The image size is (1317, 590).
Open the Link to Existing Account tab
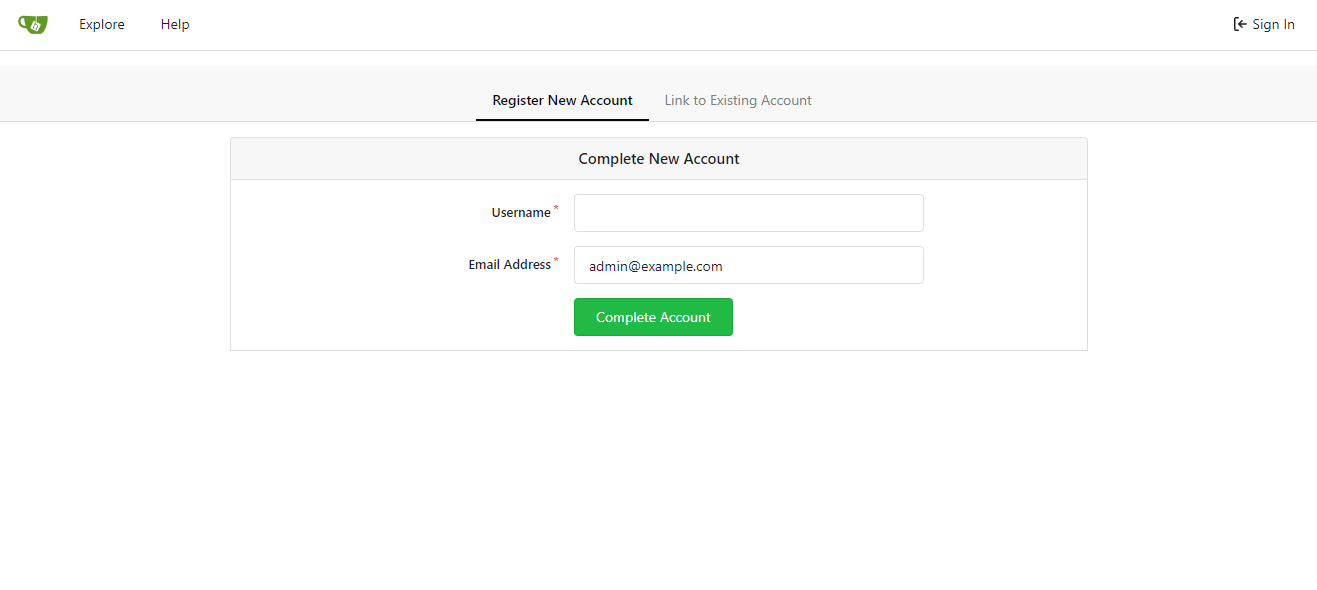(x=738, y=100)
